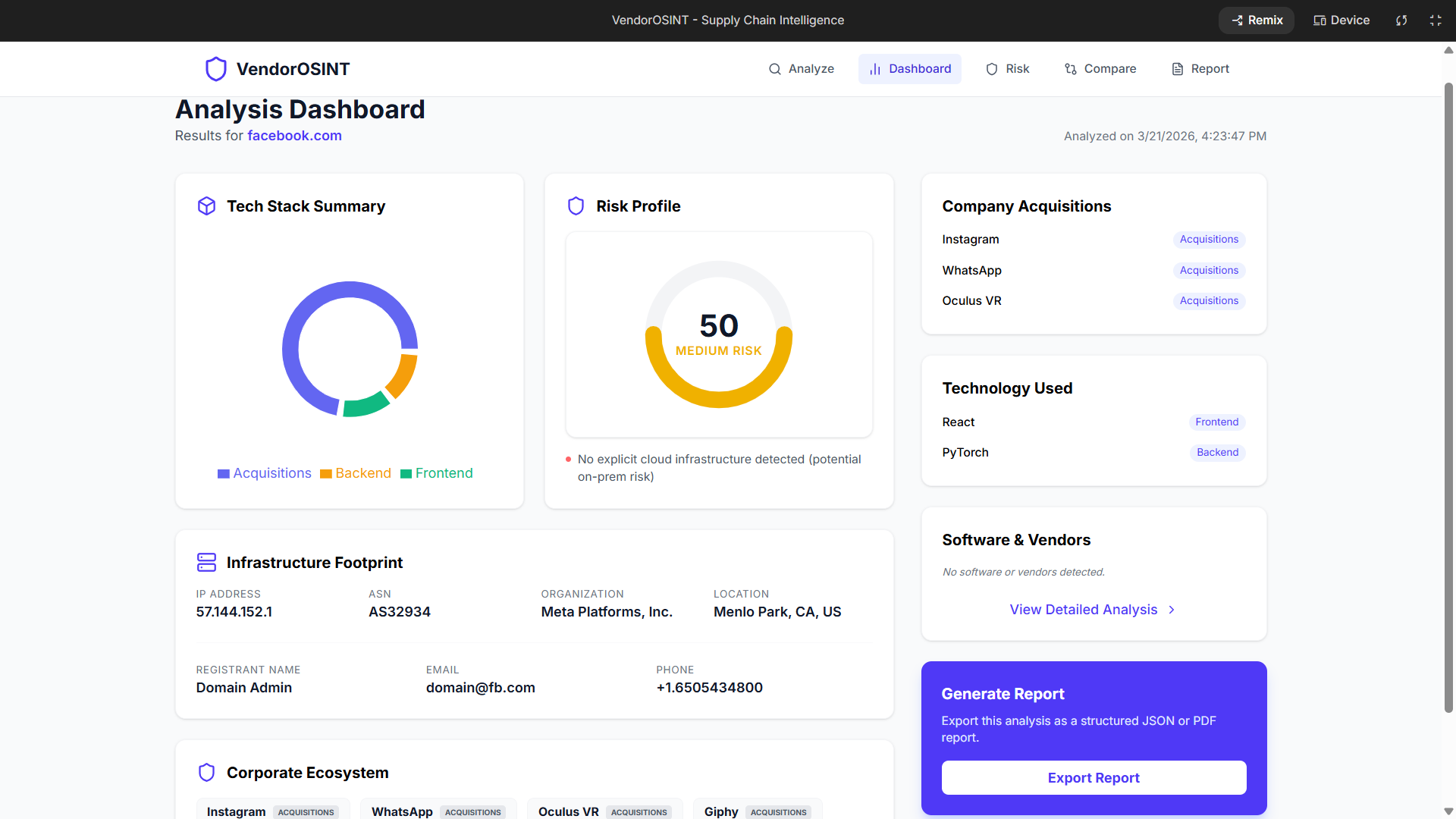Screen dimensions: 1456x819
Task: Click the Remix button in top bar
Action: pyautogui.click(x=1257, y=20)
